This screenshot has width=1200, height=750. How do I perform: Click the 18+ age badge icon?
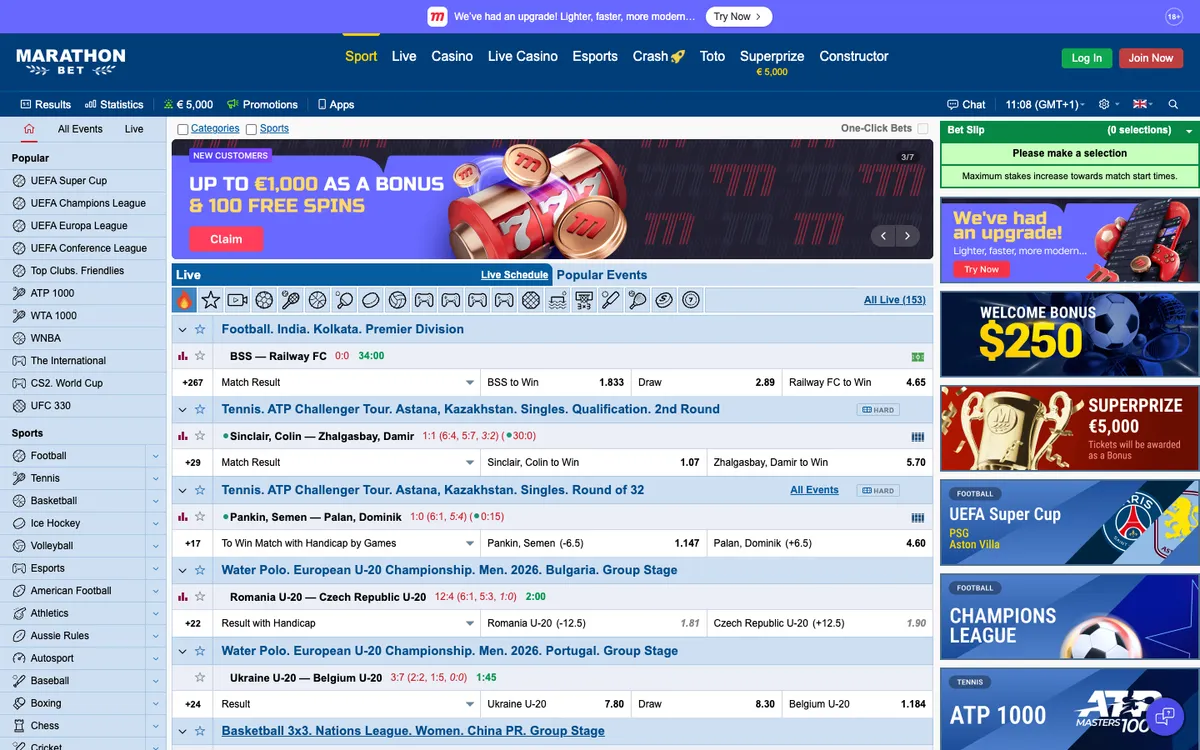coord(1174,17)
